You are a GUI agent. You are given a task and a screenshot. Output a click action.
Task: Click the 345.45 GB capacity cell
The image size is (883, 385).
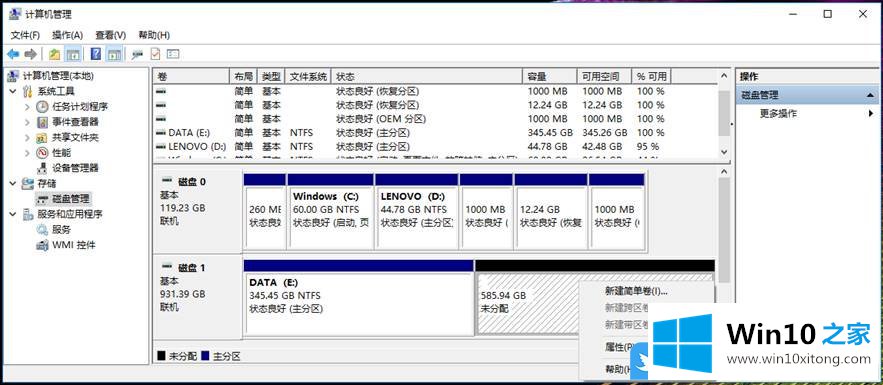click(x=550, y=133)
